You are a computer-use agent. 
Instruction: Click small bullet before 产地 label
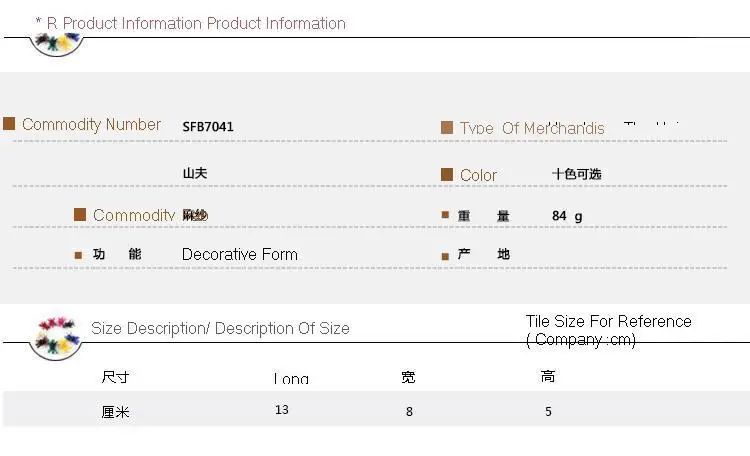[445, 256]
